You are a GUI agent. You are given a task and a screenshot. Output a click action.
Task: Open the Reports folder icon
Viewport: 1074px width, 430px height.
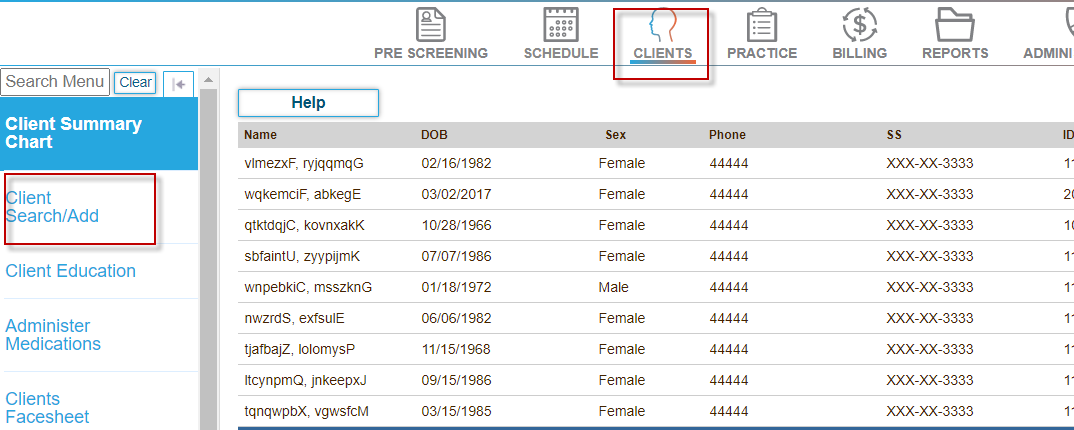tap(955, 25)
